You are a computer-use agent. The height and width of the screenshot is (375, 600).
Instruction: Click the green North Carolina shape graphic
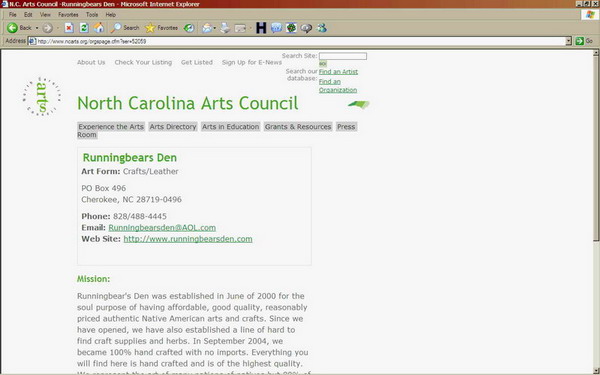tap(359, 104)
